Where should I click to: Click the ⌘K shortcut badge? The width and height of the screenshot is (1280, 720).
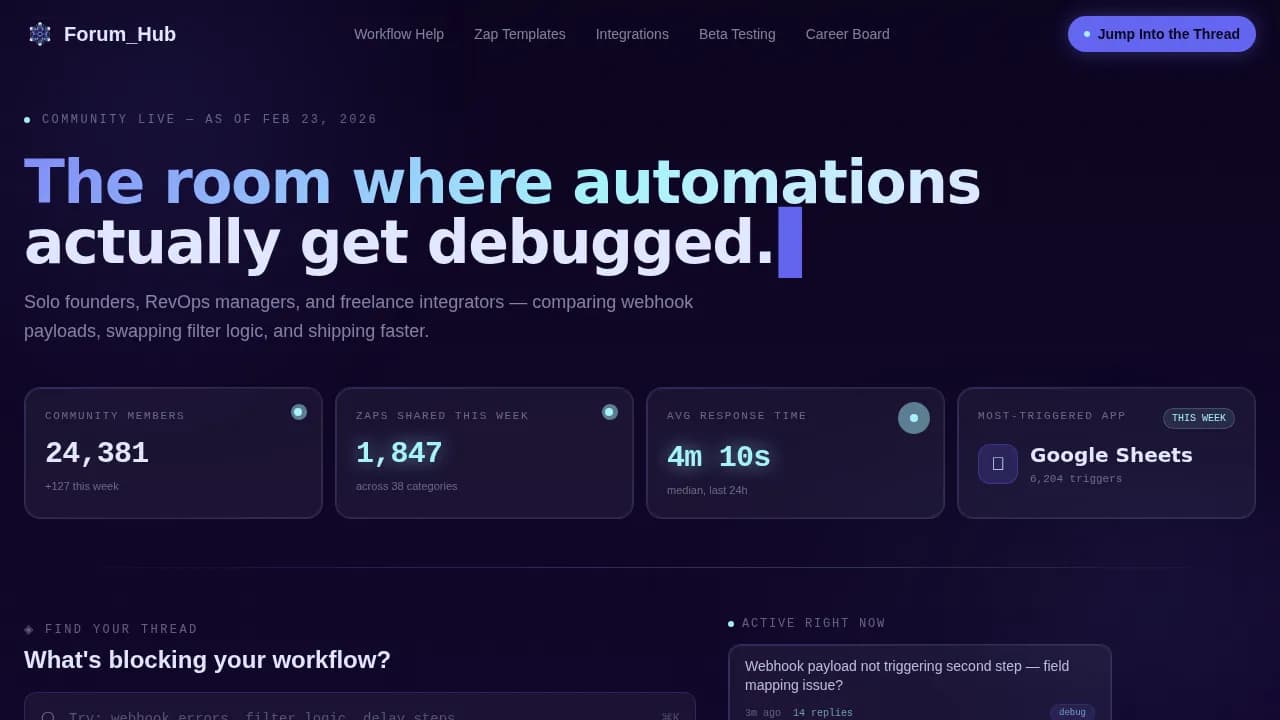click(x=670, y=714)
